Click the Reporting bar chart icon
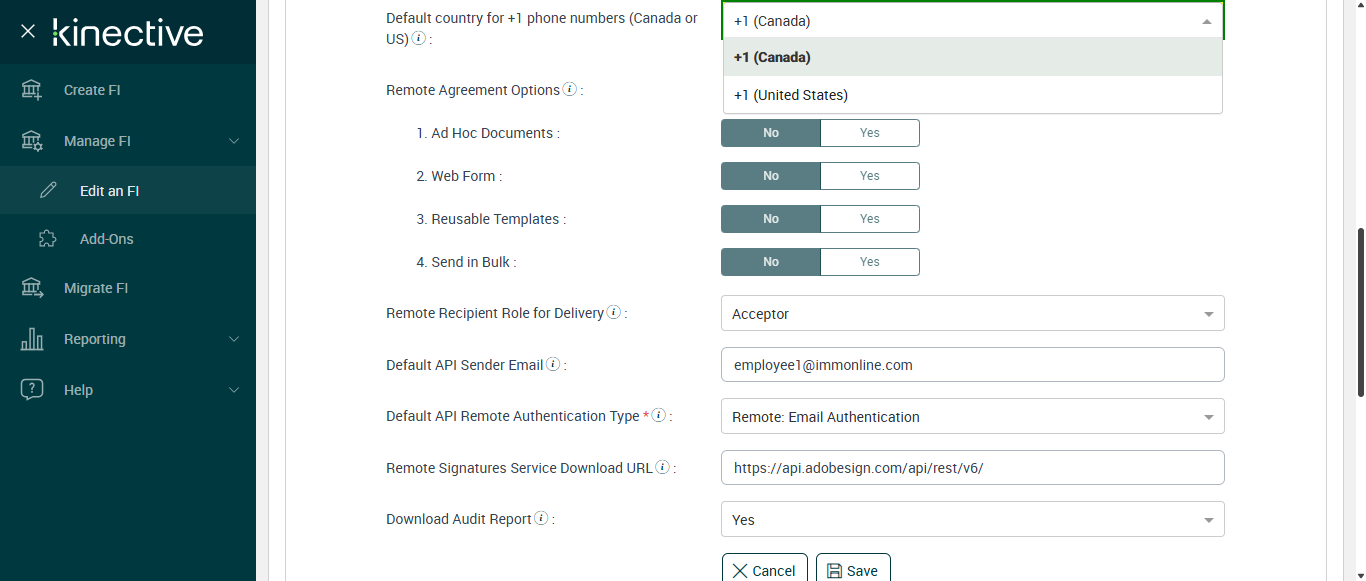This screenshot has height=581, width=1366. point(32,339)
